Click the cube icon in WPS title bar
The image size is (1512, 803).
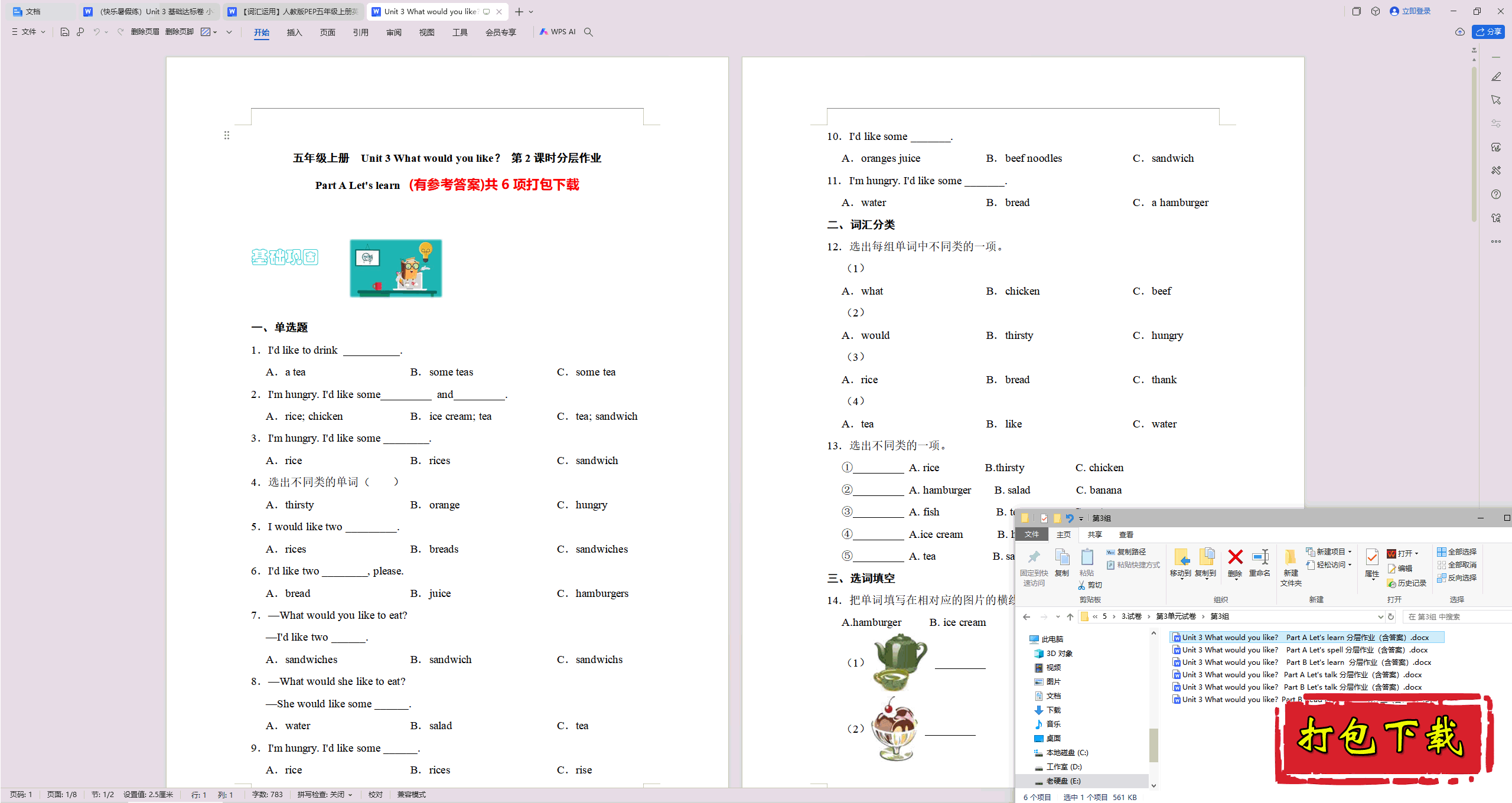point(1376,11)
